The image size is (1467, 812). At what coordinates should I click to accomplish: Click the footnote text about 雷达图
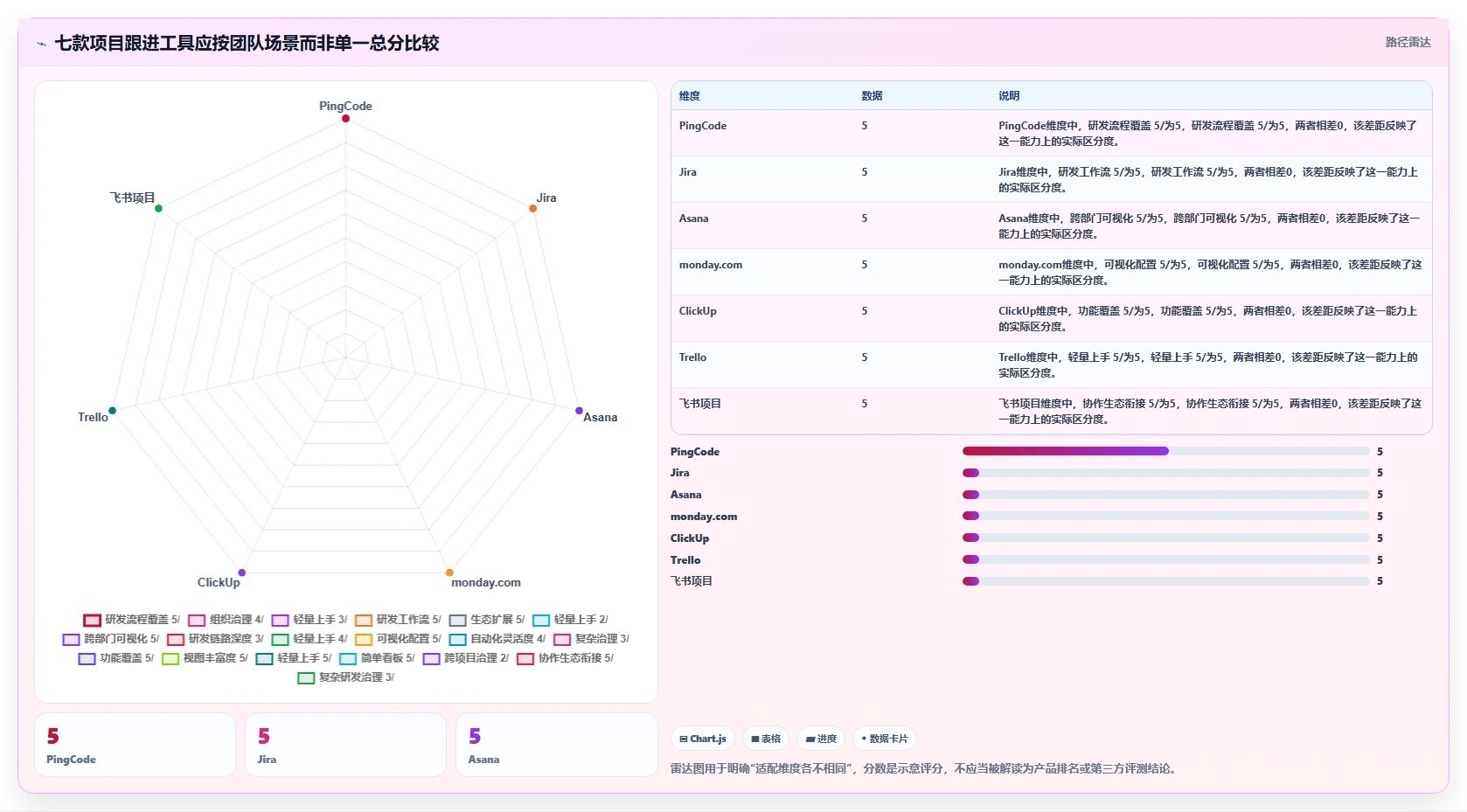point(925,769)
